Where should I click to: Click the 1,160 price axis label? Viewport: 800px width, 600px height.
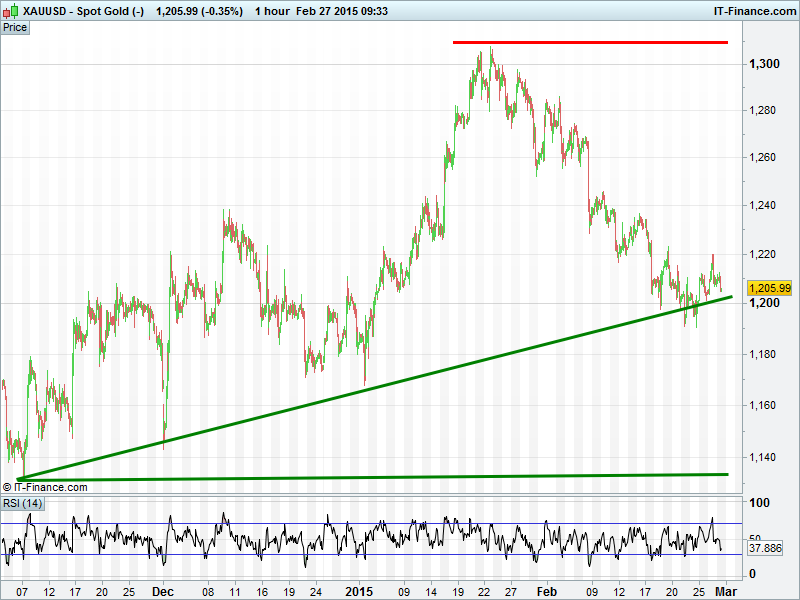click(762, 405)
